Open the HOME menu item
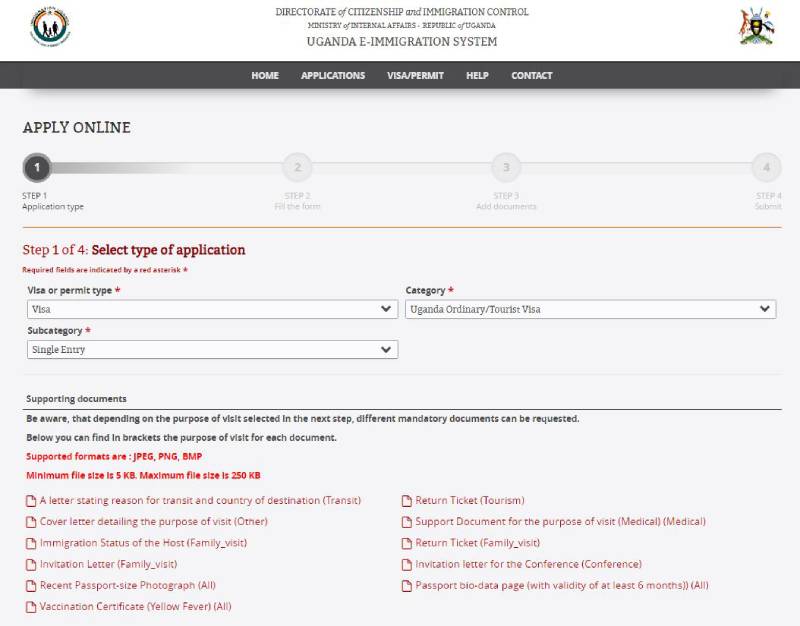Screen dimensions: 800x626 pos(265,76)
